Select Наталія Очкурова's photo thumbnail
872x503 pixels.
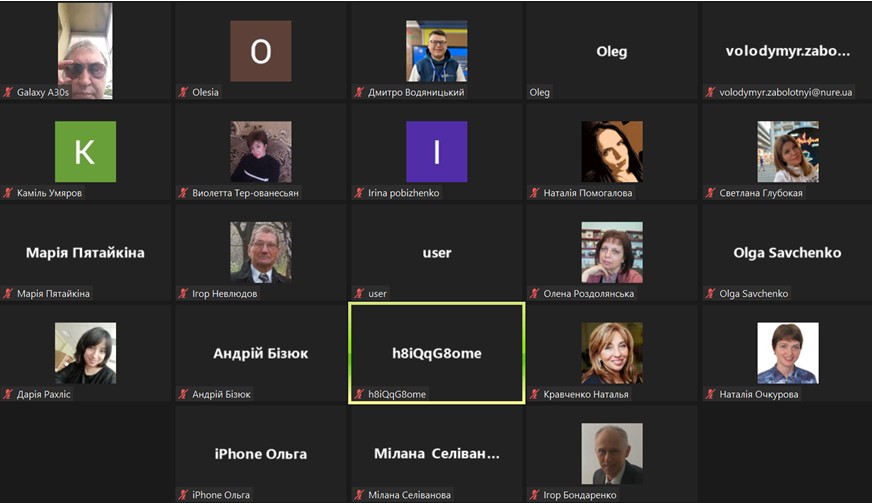tap(787, 353)
